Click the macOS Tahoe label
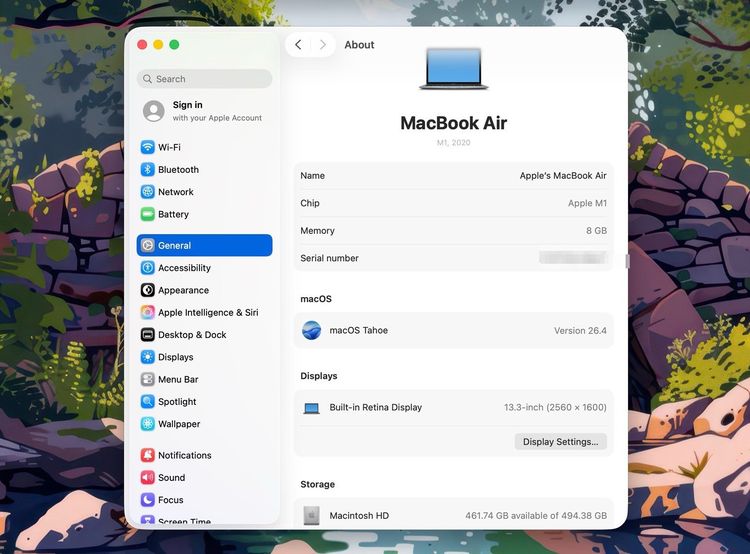The height and width of the screenshot is (554, 750). pyautogui.click(x=359, y=331)
